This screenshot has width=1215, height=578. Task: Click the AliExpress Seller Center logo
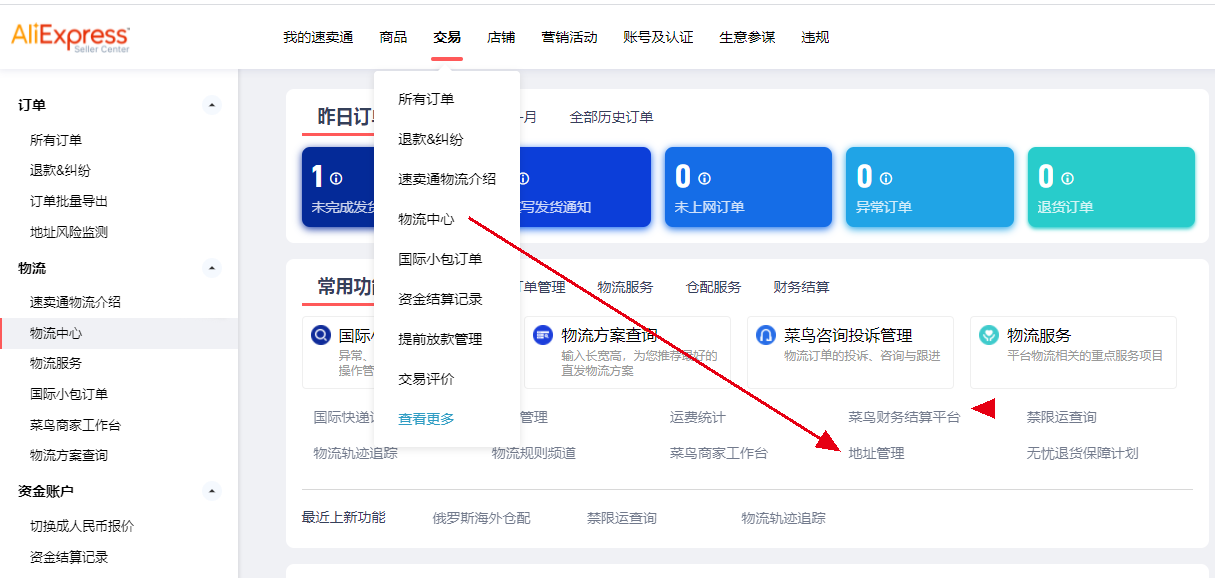[70, 37]
